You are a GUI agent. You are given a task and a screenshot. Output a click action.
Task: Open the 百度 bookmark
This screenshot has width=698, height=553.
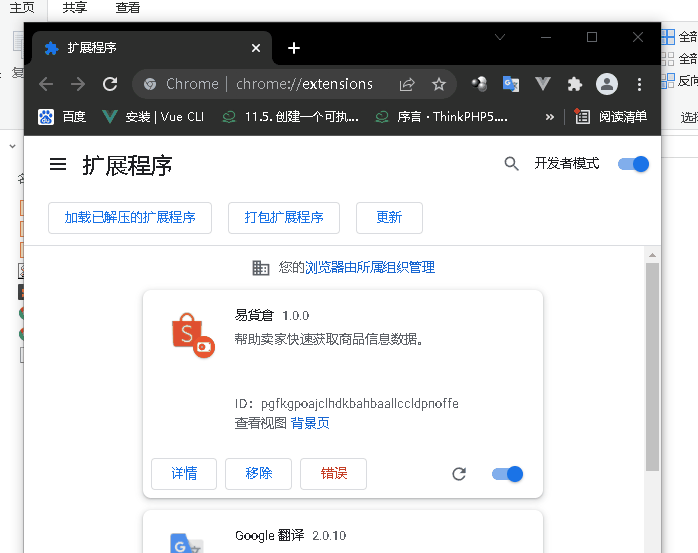pyautogui.click(x=62, y=117)
